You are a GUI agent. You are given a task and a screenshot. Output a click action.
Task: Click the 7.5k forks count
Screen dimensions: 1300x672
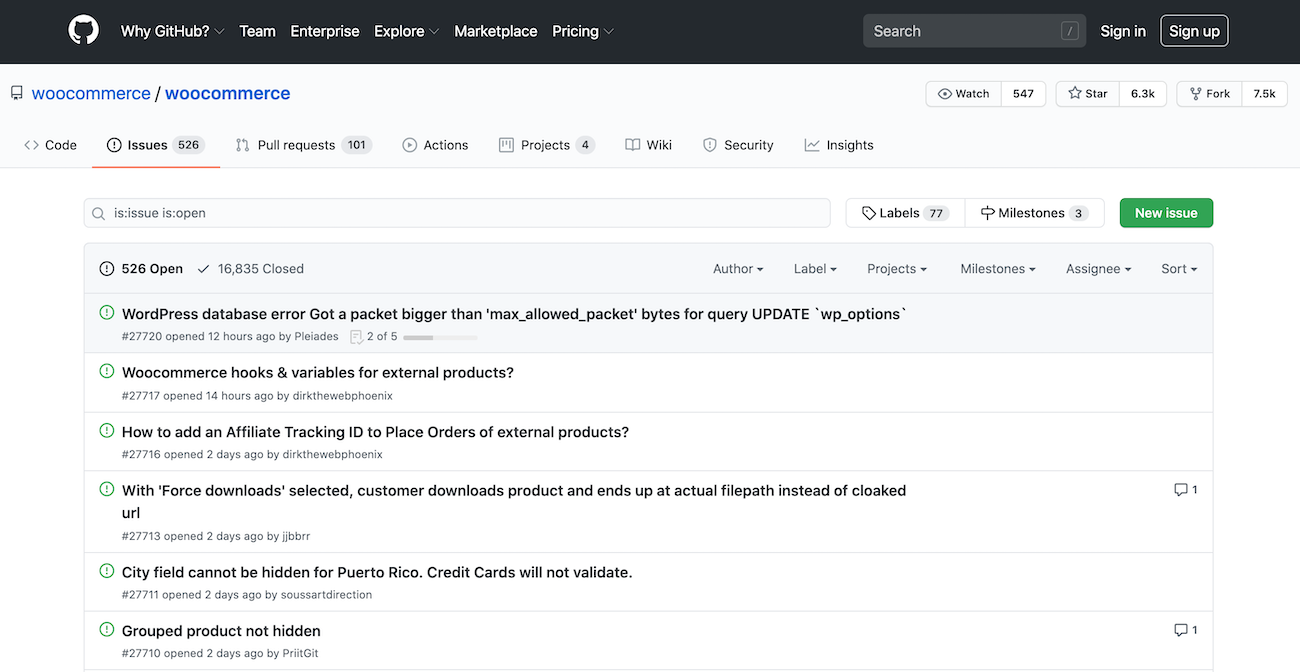[x=1265, y=93]
